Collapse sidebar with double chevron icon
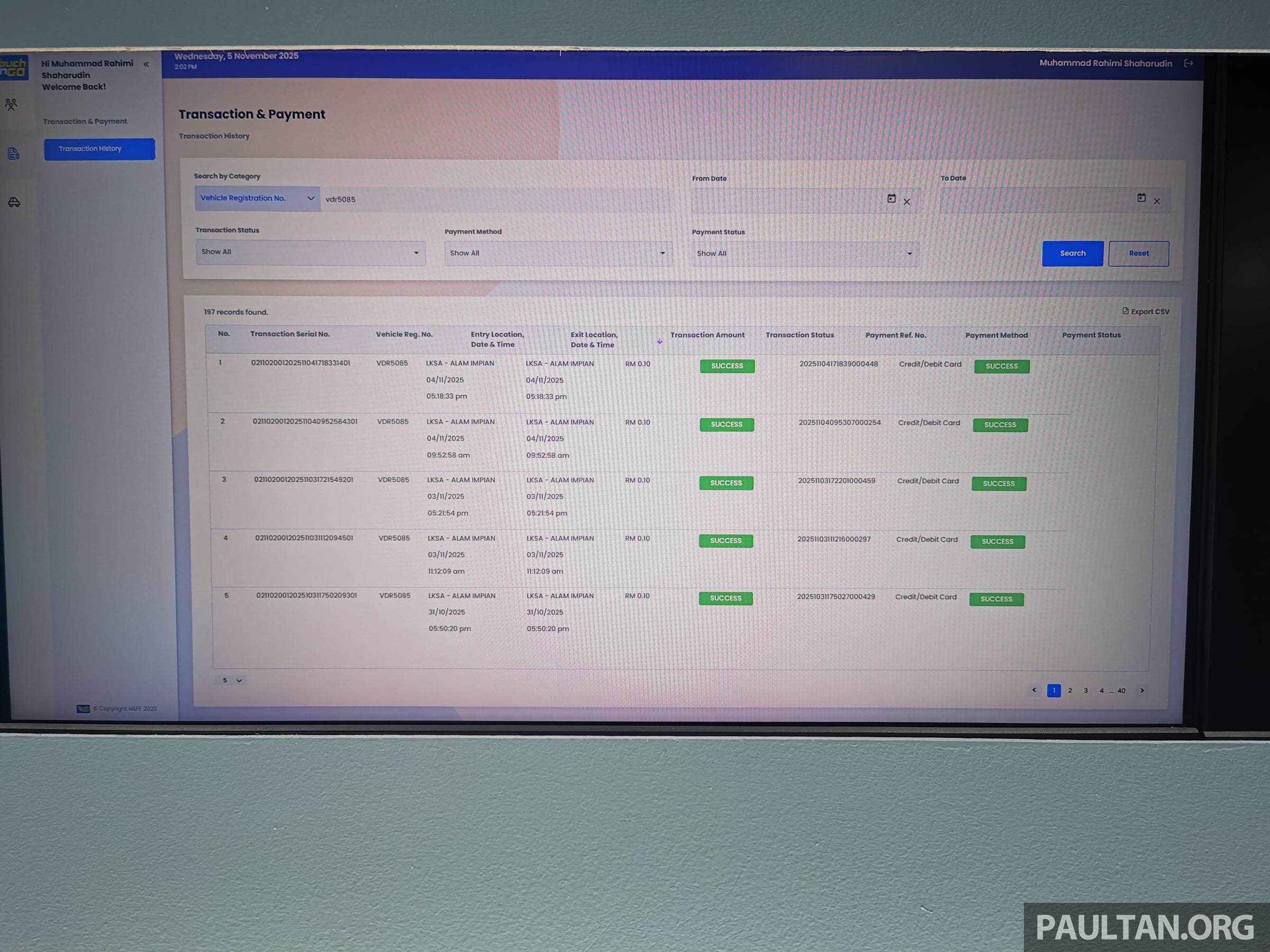Image resolution: width=1270 pixels, height=952 pixels. 147,65
